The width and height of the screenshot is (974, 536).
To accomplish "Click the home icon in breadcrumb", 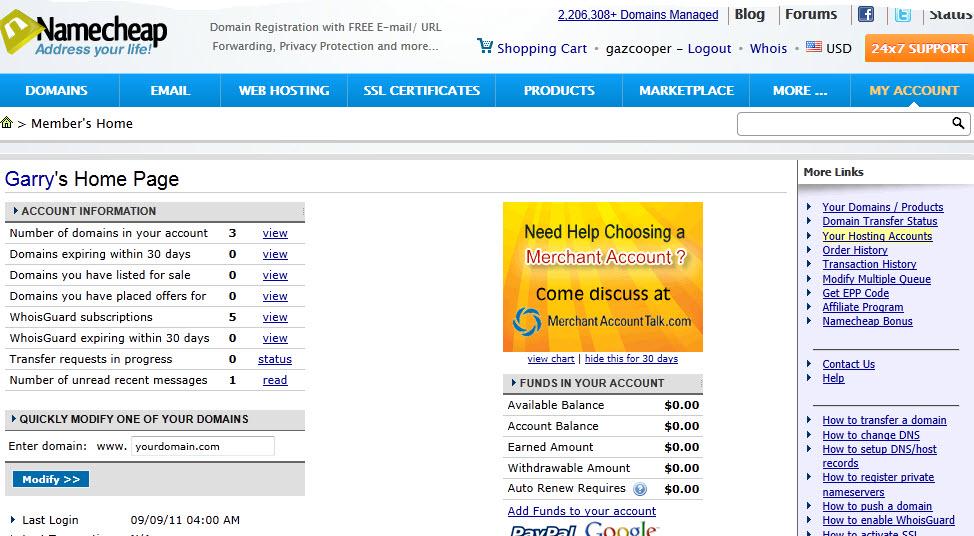I will point(7,124).
